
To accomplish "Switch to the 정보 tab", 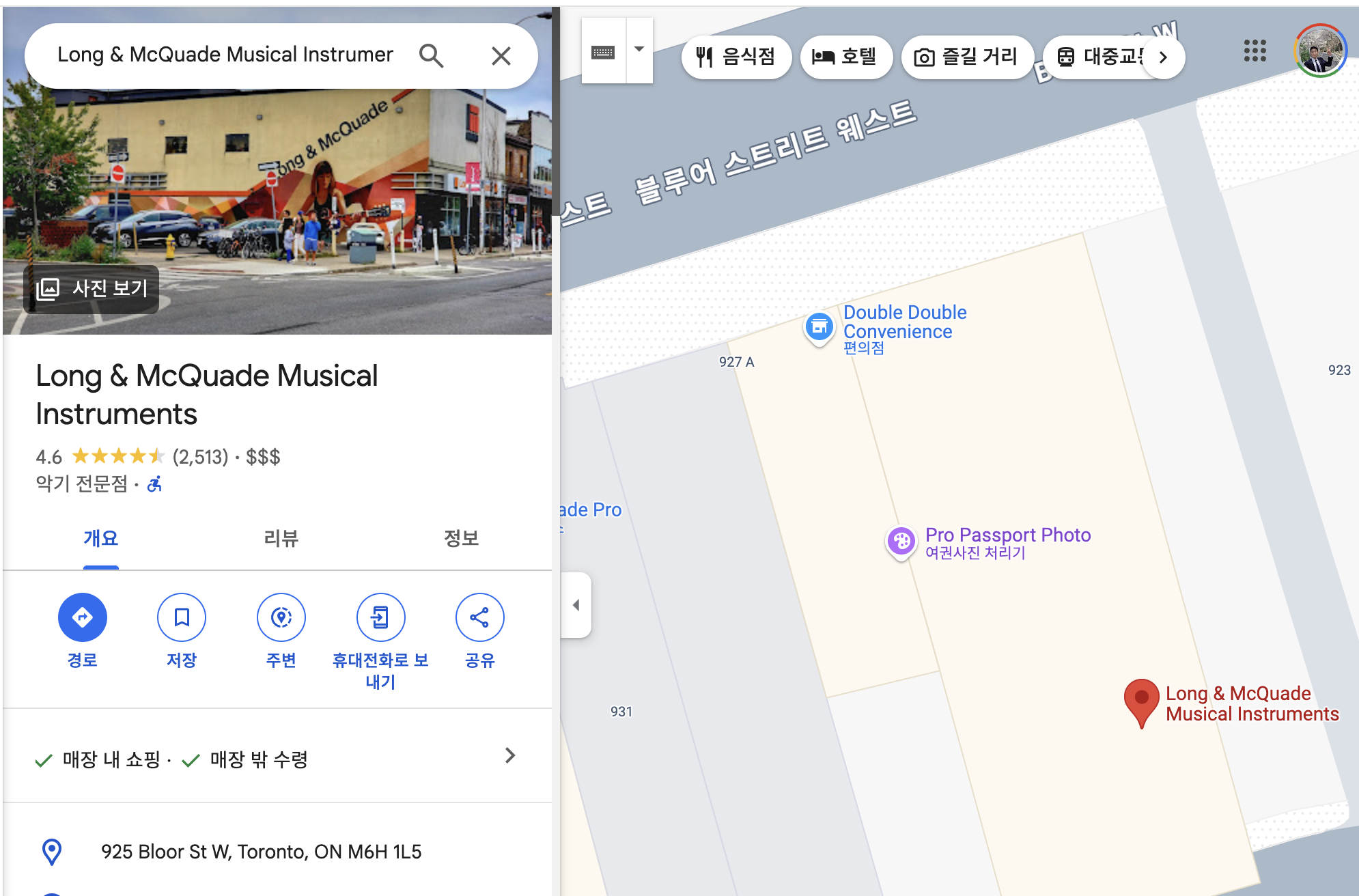I will (461, 538).
